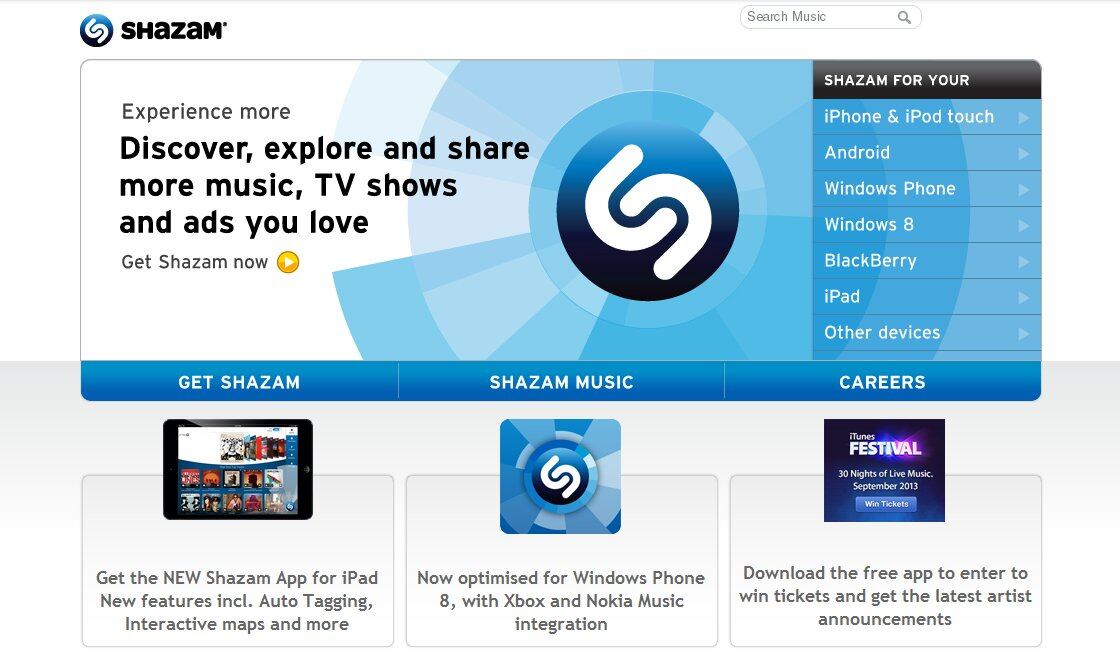The image size is (1120, 651).
Task: Expand the Other devices arrow
Action: 1024,333
